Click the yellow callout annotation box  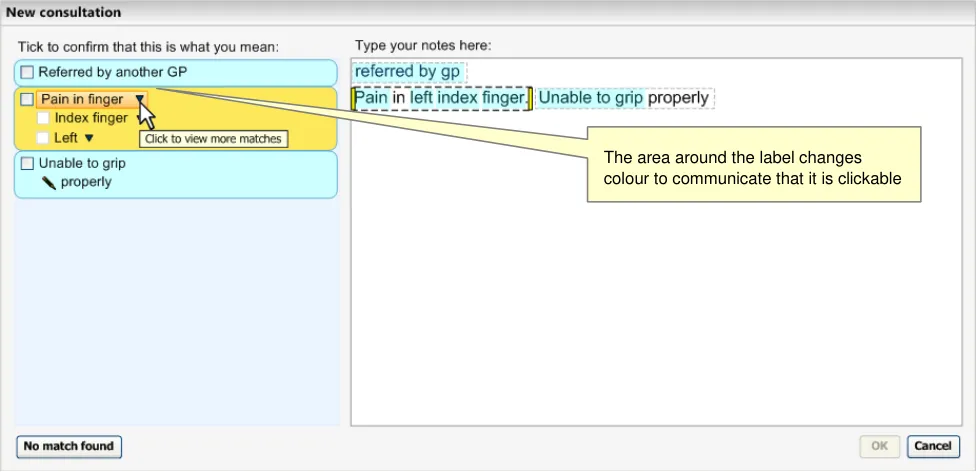752,167
